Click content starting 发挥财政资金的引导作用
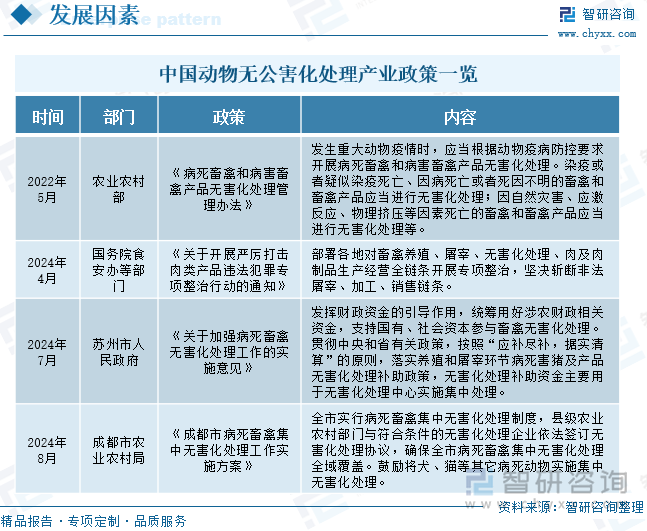The height and width of the screenshot is (531, 647). pyautogui.click(x=458, y=352)
